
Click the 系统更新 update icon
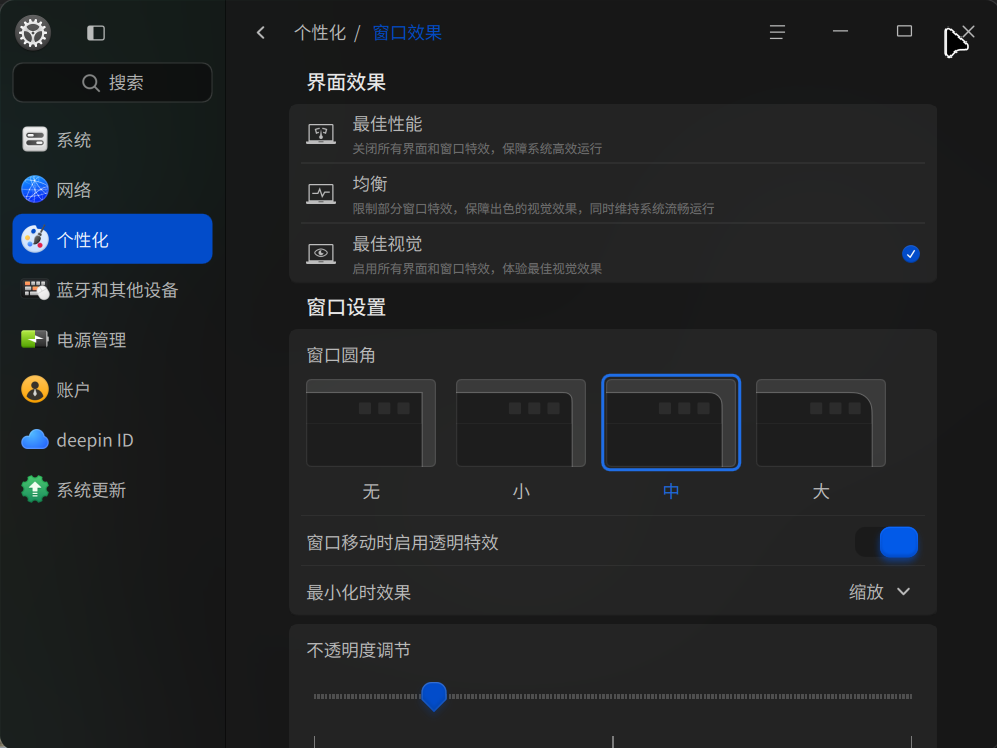pyautogui.click(x=35, y=489)
